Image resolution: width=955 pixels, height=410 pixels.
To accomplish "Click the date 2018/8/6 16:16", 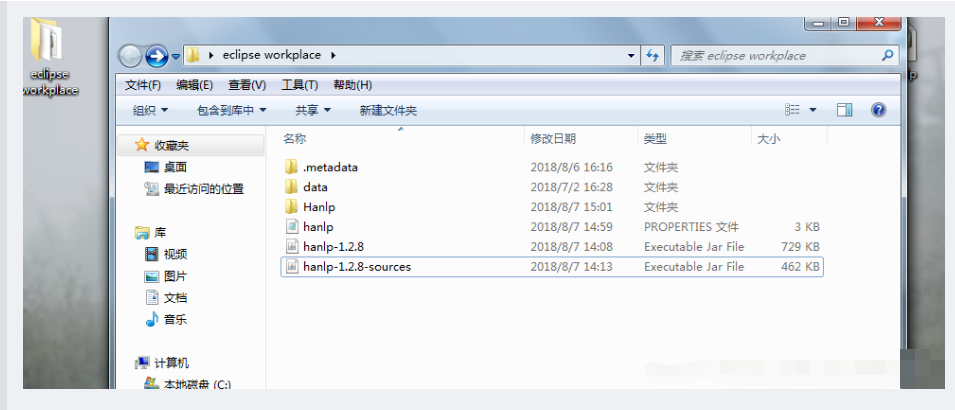I will (571, 167).
